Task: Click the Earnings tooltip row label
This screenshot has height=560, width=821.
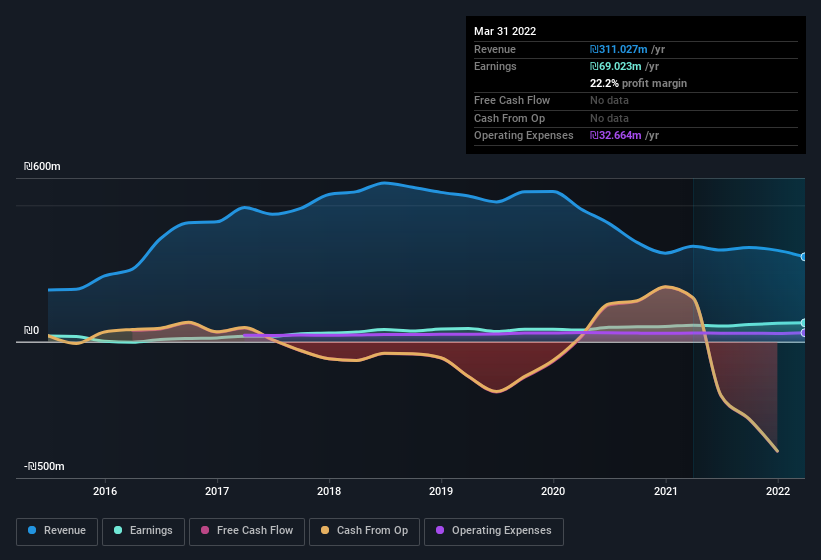Action: (495, 66)
